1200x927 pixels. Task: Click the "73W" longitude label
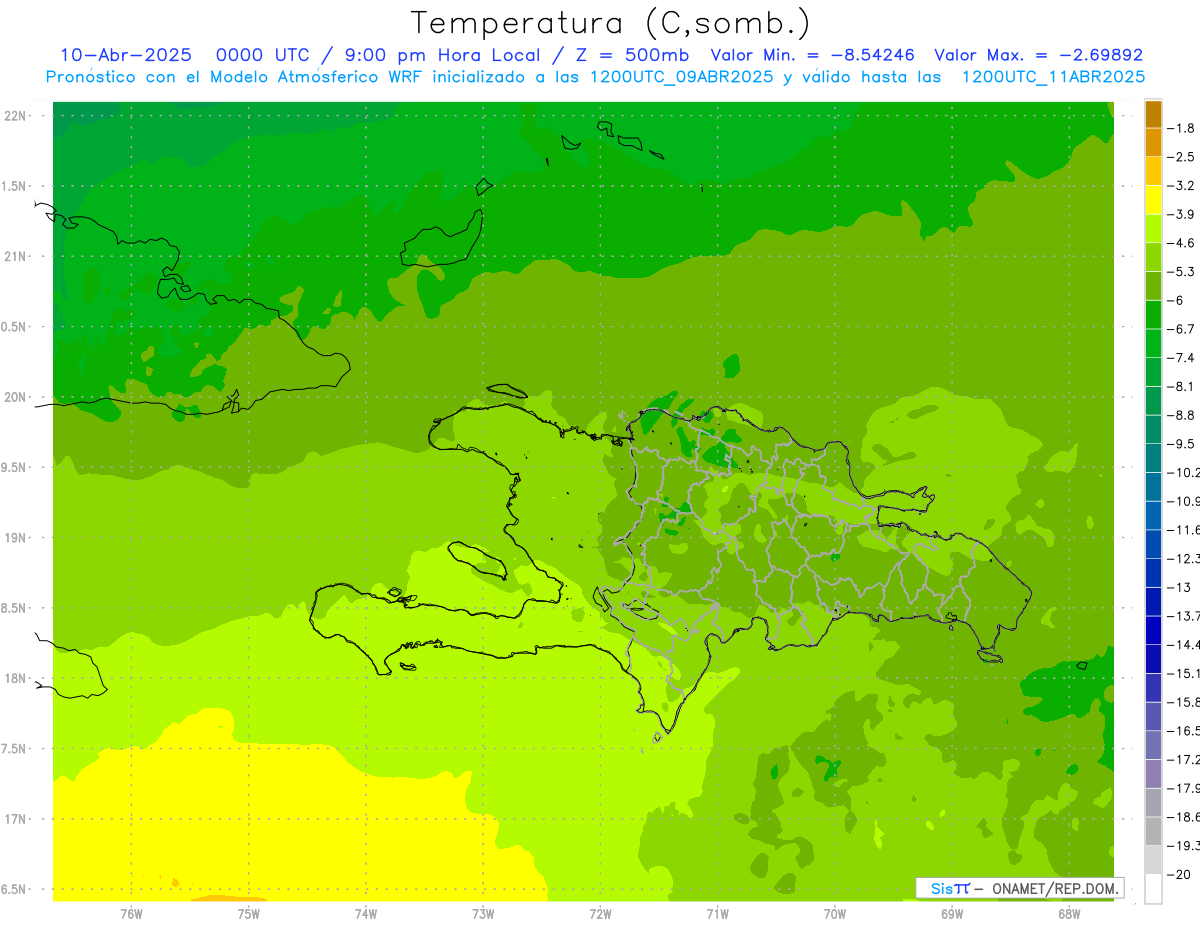click(483, 913)
